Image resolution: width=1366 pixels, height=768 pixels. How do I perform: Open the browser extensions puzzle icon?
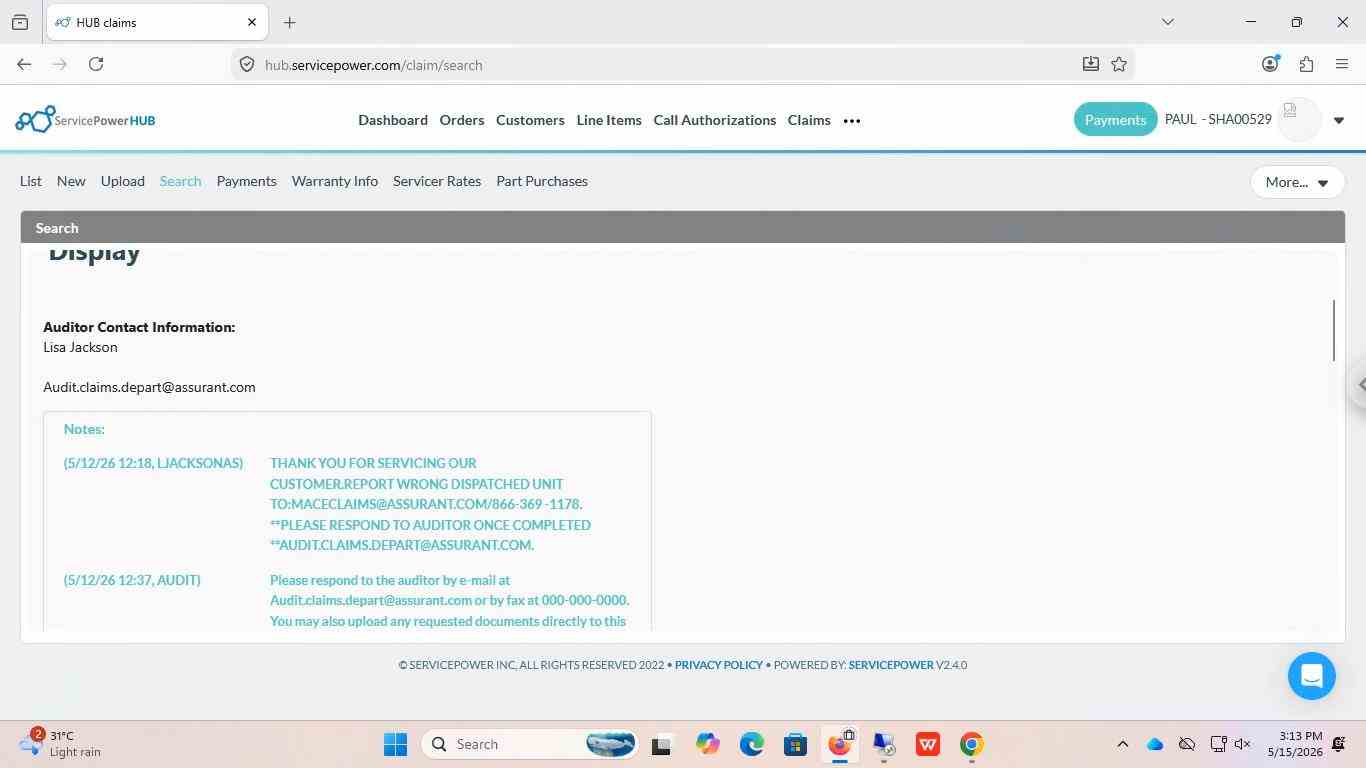[x=1306, y=64]
